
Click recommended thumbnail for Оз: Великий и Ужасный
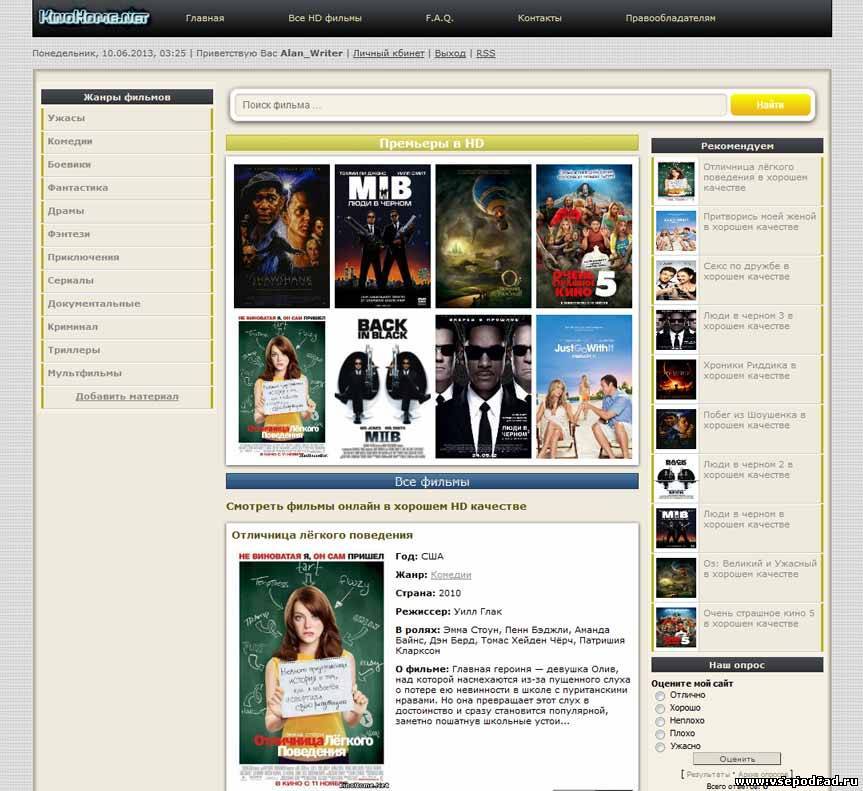click(676, 577)
